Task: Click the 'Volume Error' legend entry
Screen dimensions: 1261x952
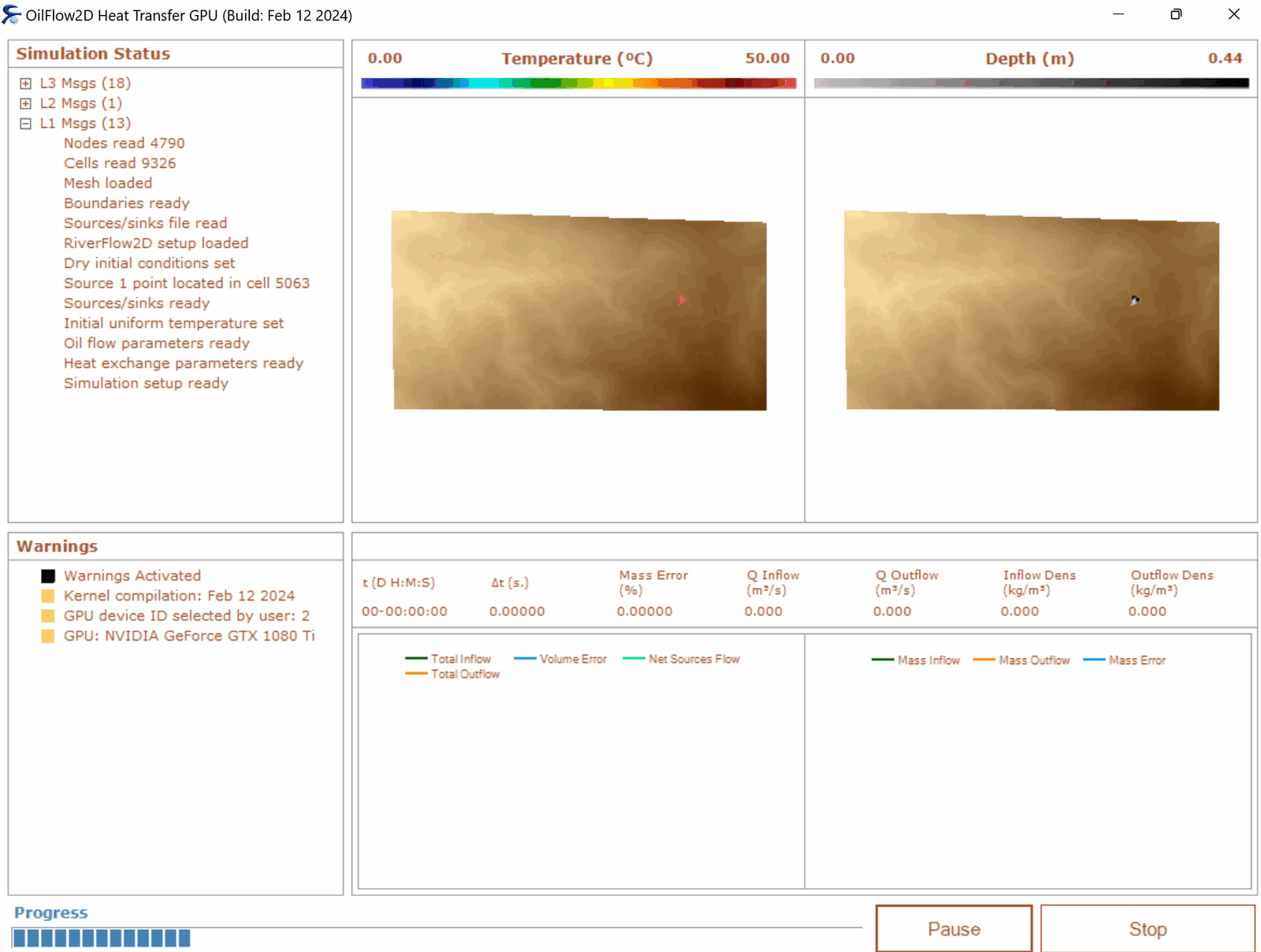Action: click(560, 659)
